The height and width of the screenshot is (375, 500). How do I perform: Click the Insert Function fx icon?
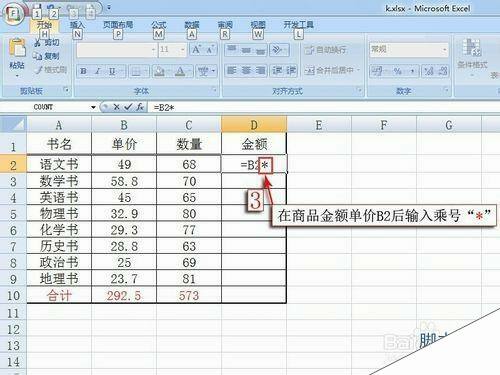click(140, 107)
